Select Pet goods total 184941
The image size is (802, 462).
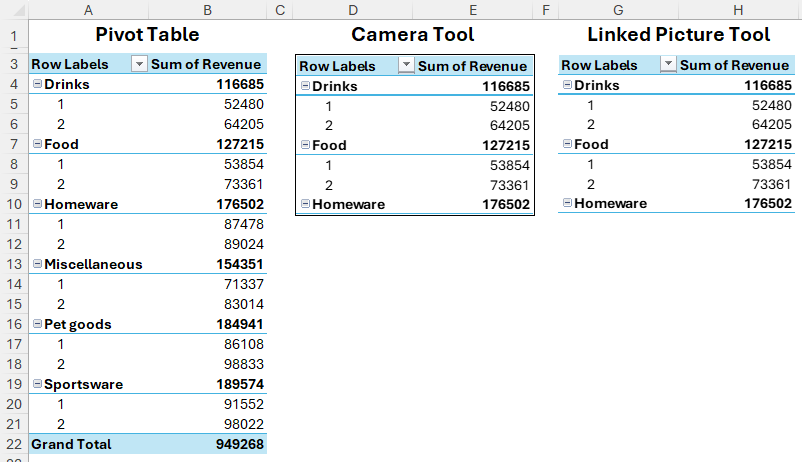(x=240, y=324)
